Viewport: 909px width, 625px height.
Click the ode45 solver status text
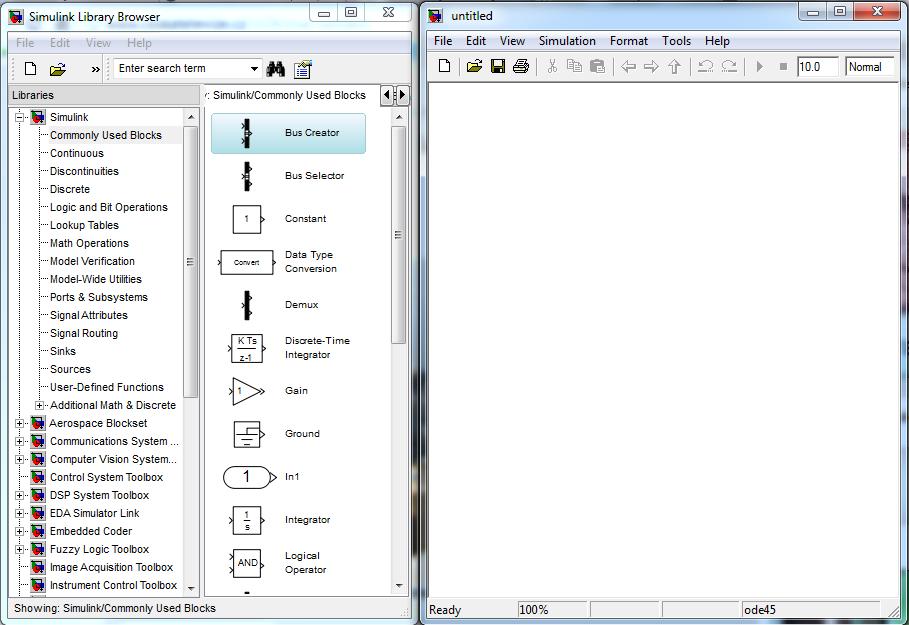(759, 610)
